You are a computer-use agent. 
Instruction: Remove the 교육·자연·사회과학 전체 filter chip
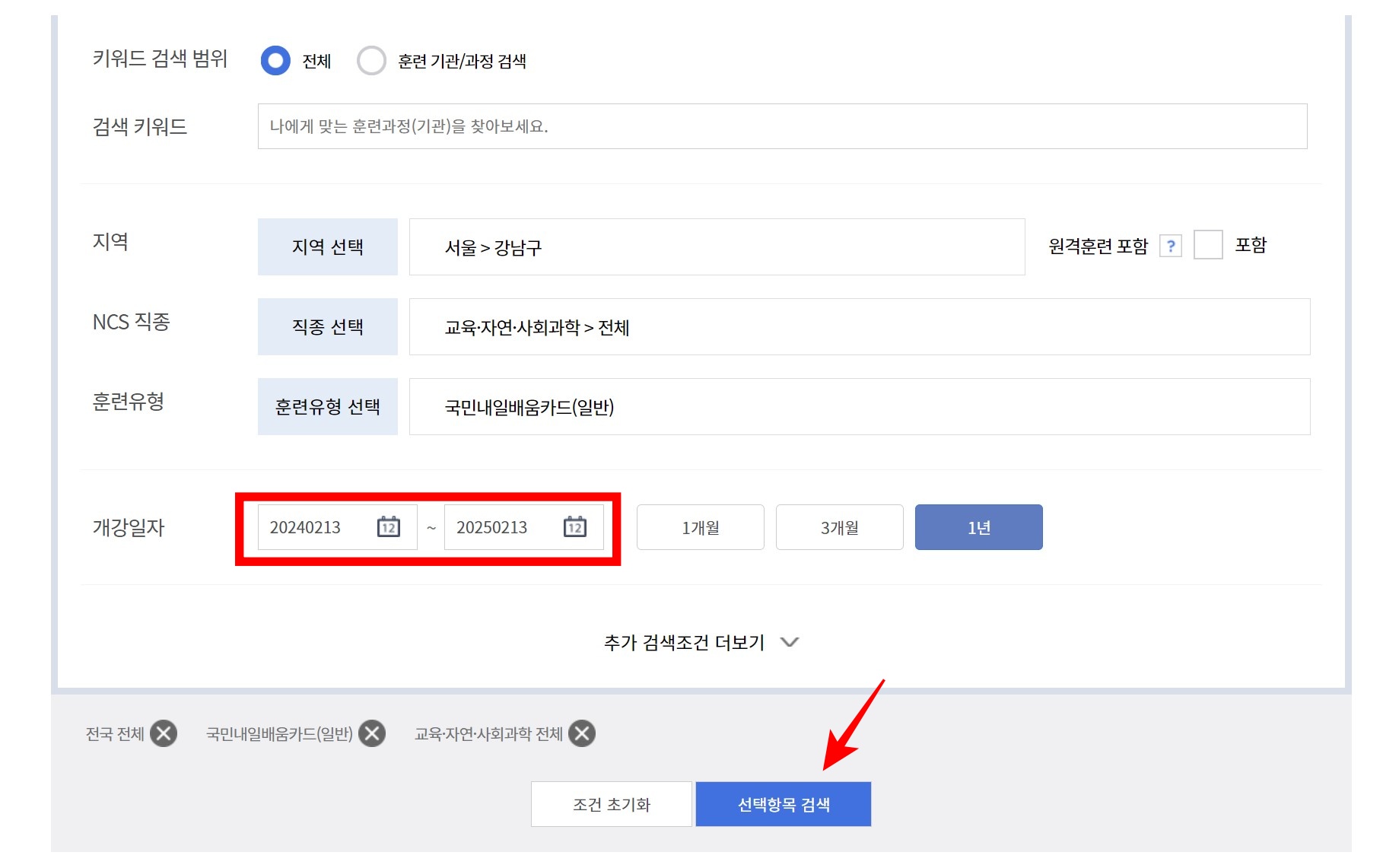(582, 733)
